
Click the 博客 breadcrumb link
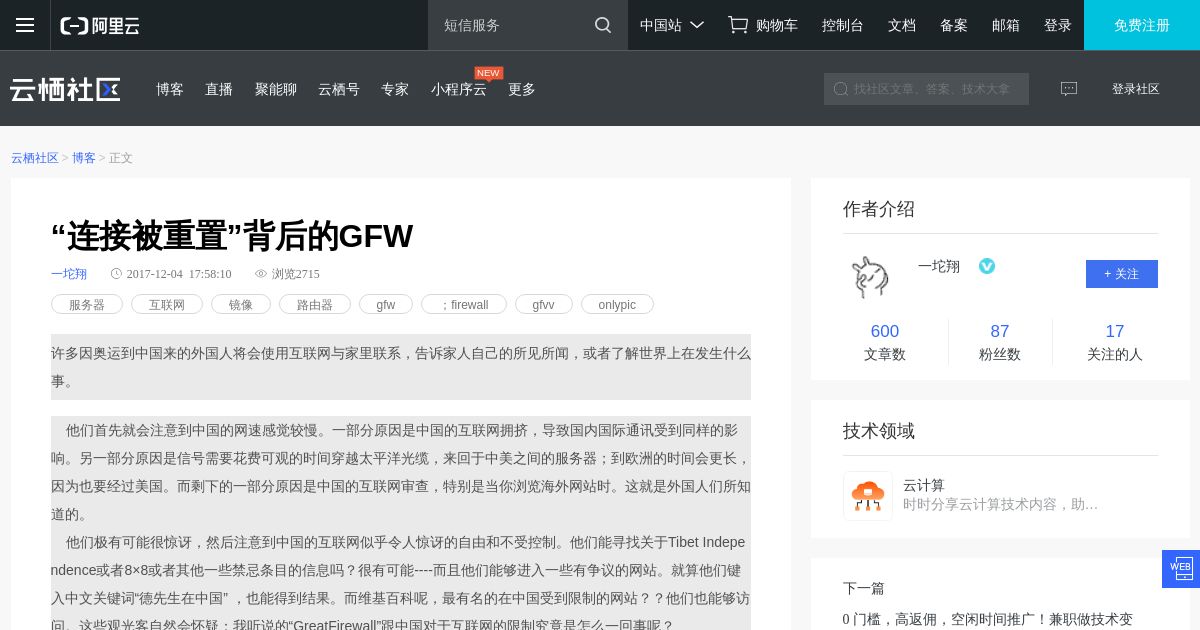84,158
